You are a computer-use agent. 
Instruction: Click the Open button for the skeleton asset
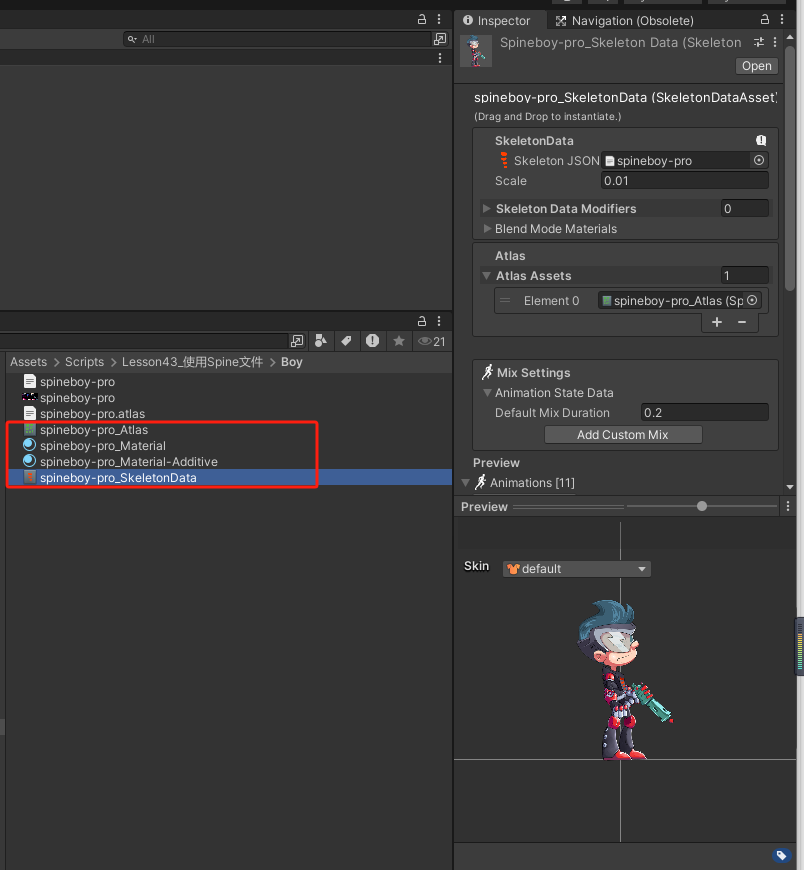tap(756, 66)
